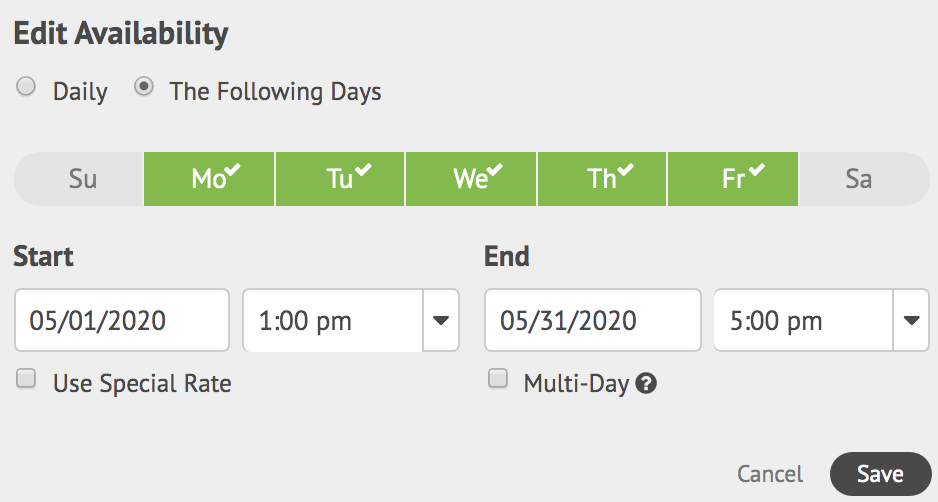The image size is (938, 502).
Task: Click the 1:00 pm start time combo box
Action: 351,321
